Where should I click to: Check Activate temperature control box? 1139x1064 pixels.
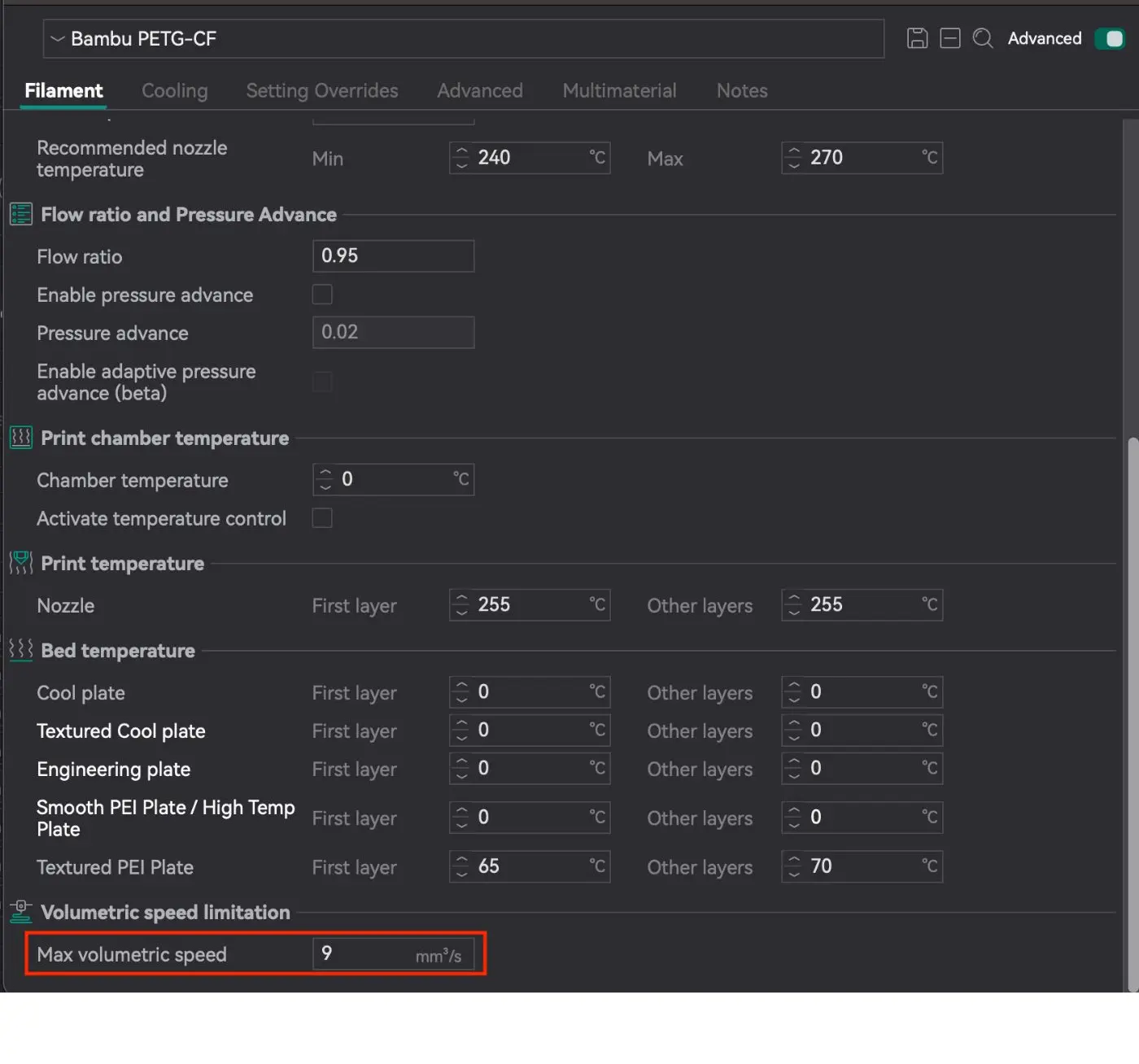tap(322, 518)
